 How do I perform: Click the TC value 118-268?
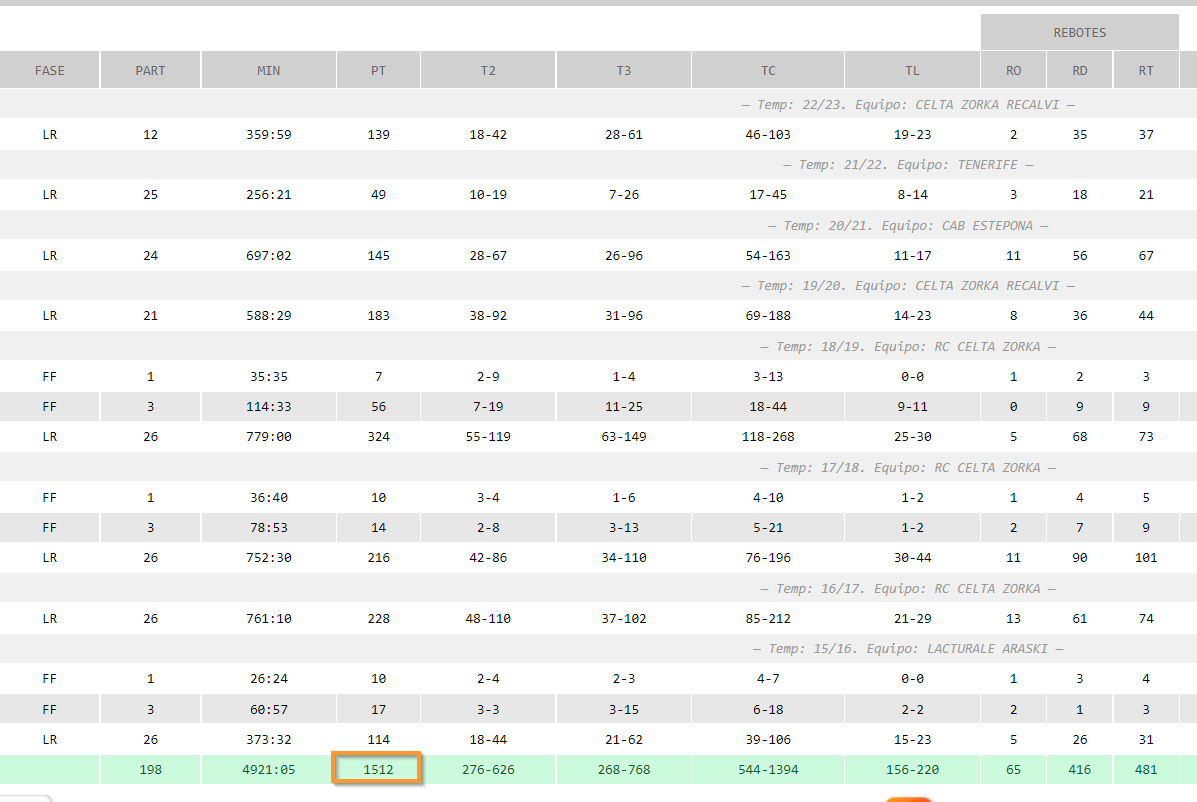[x=768, y=436]
